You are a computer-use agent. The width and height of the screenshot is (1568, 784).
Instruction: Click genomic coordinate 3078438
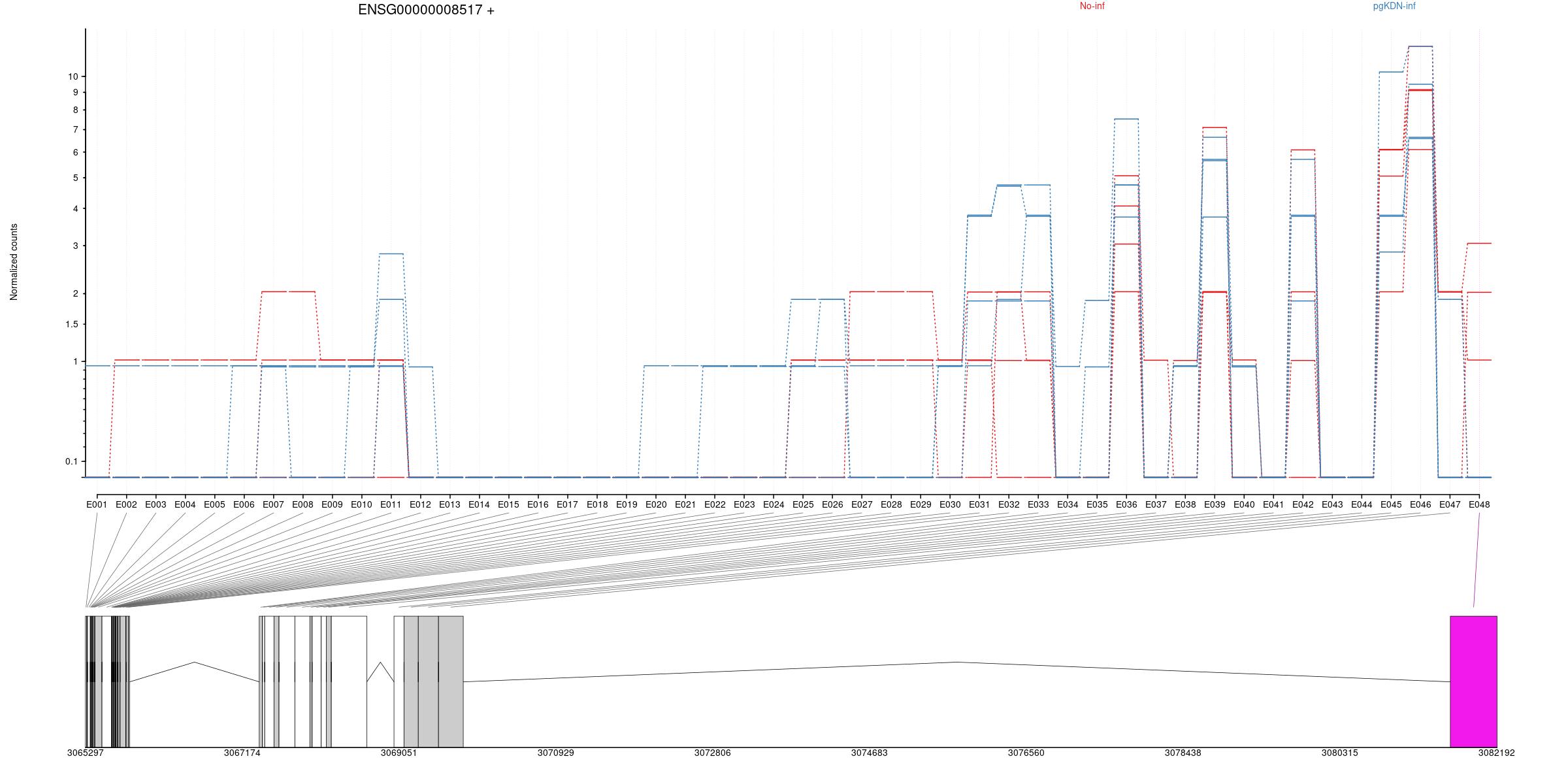coord(1183,753)
